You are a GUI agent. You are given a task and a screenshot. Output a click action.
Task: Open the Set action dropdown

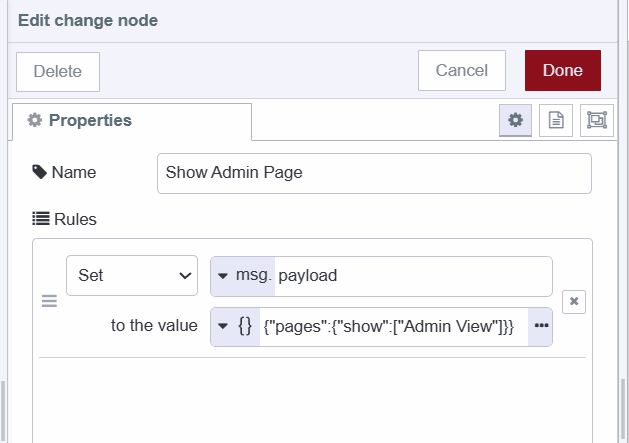pos(131,275)
